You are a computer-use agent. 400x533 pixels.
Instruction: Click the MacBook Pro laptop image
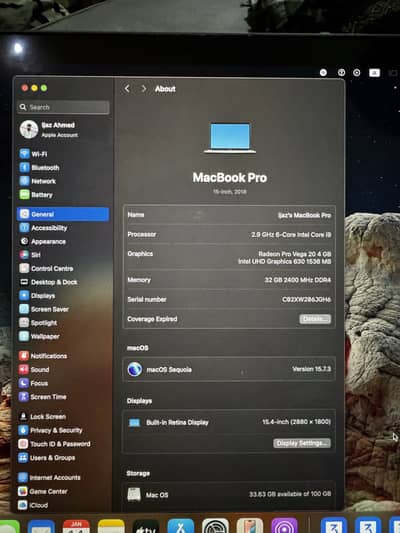point(230,138)
